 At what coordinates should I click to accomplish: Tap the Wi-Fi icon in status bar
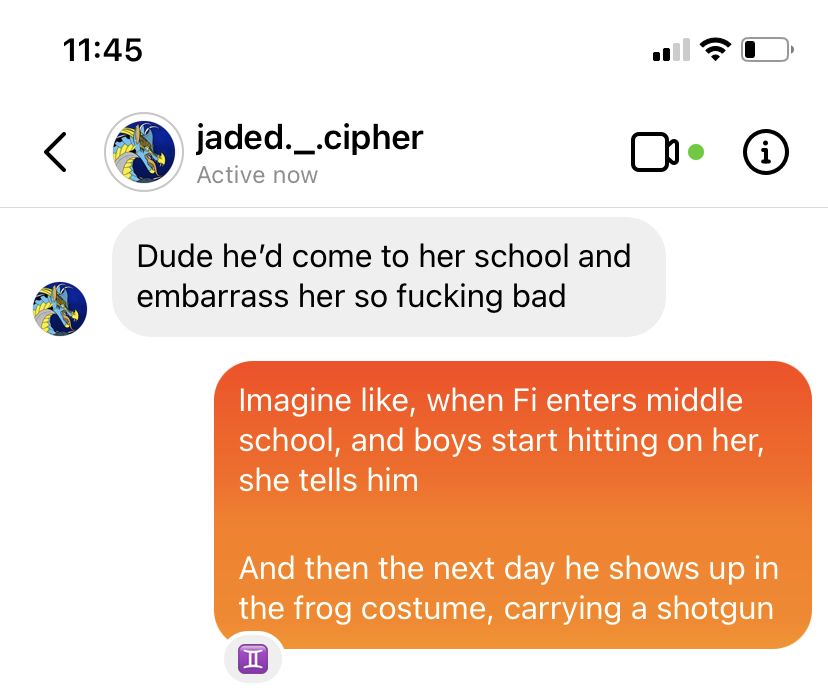[715, 50]
